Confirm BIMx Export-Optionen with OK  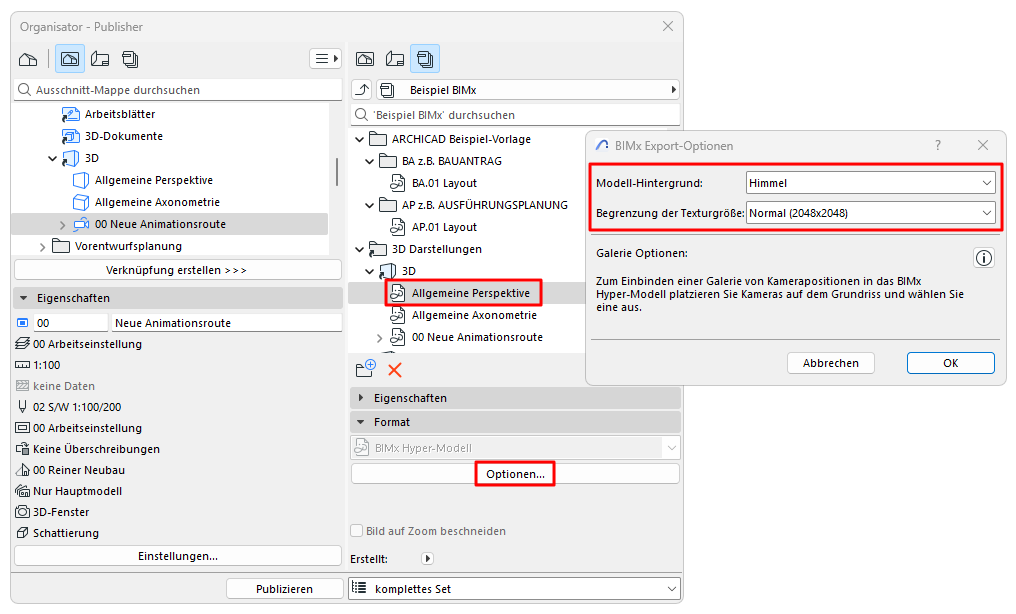[x=951, y=363]
